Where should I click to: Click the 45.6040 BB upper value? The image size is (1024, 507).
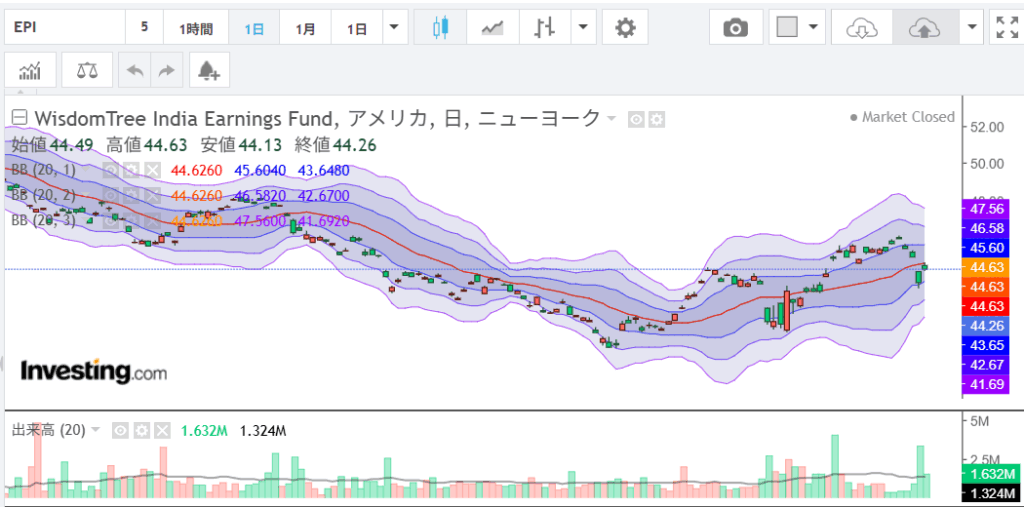259,171
